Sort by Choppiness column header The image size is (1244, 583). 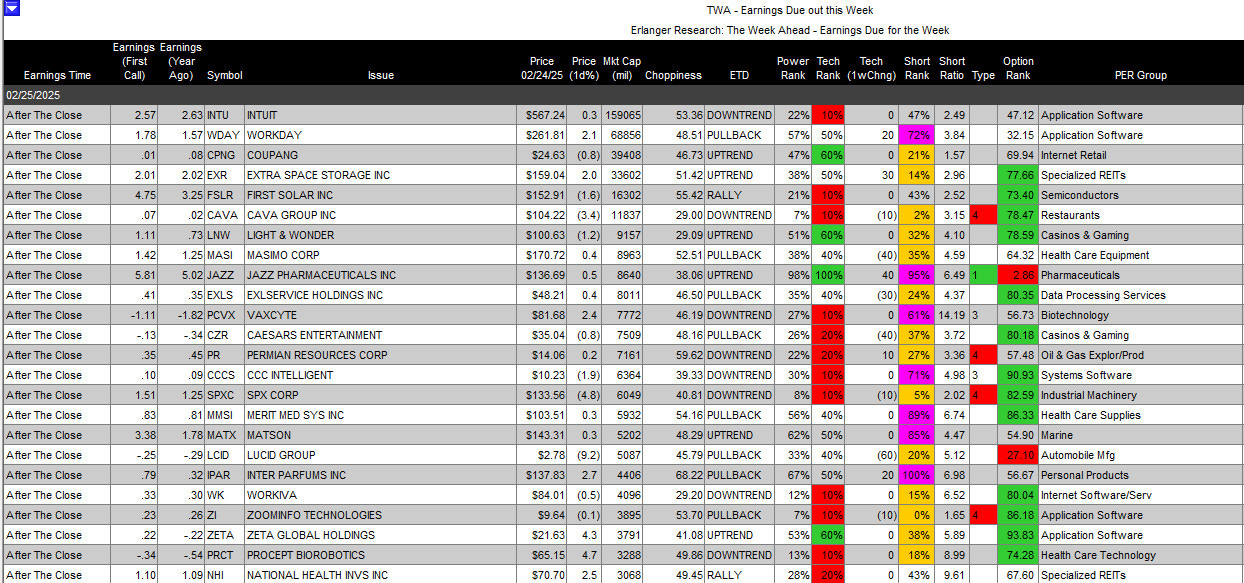(x=673, y=75)
